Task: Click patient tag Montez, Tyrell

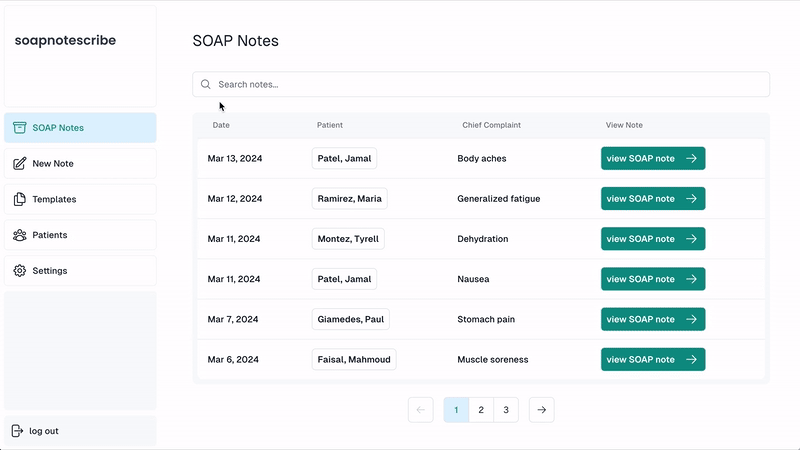Action: click(348, 239)
